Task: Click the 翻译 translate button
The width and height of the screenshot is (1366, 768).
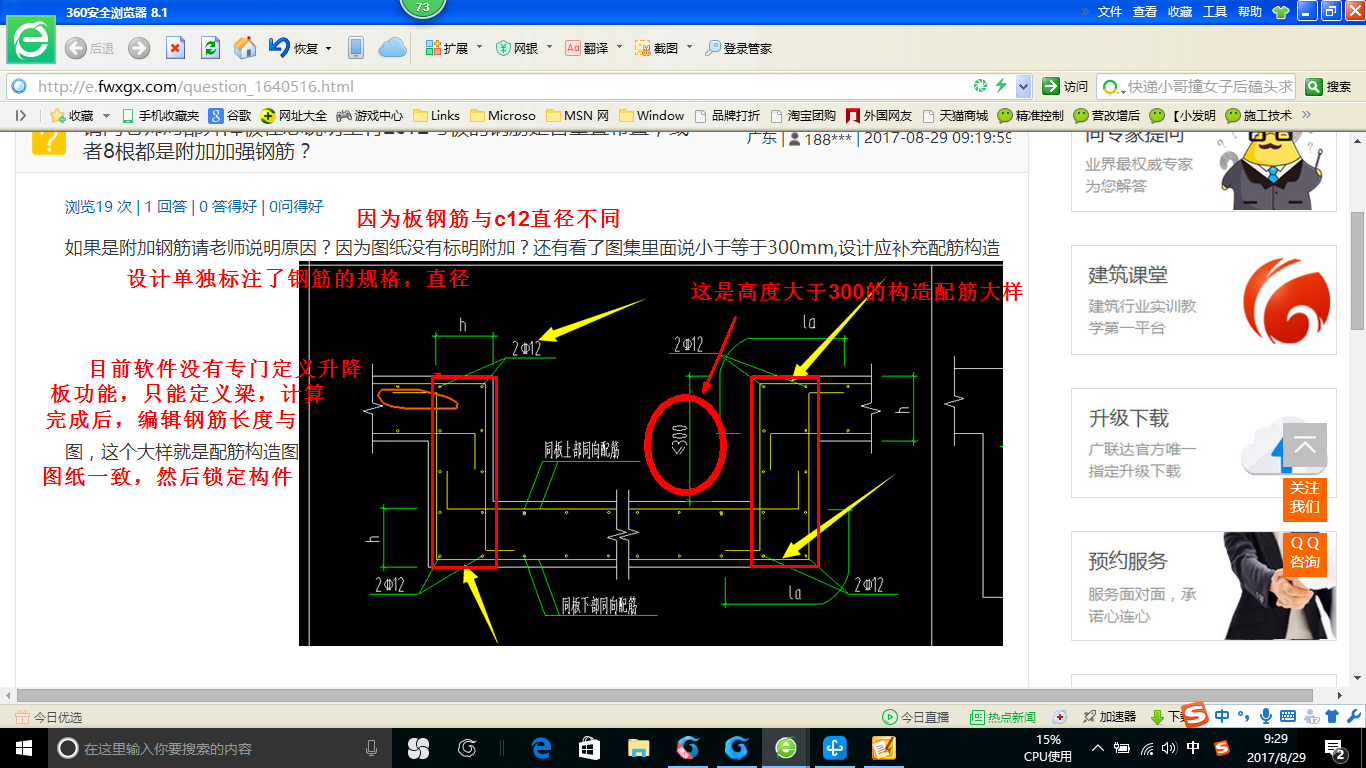Action: click(x=587, y=48)
